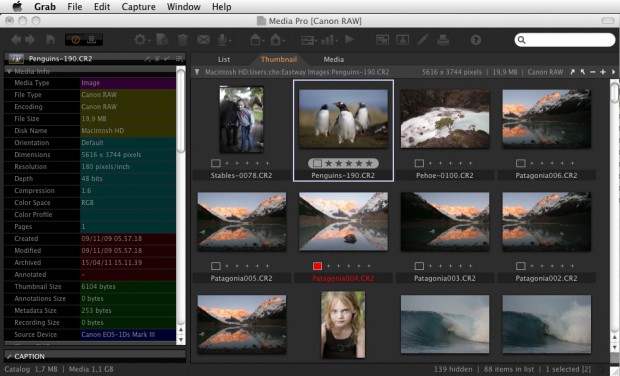Click the light table image icon in toolbar
Image resolution: width=620 pixels, height=376 pixels.
(x=382, y=40)
